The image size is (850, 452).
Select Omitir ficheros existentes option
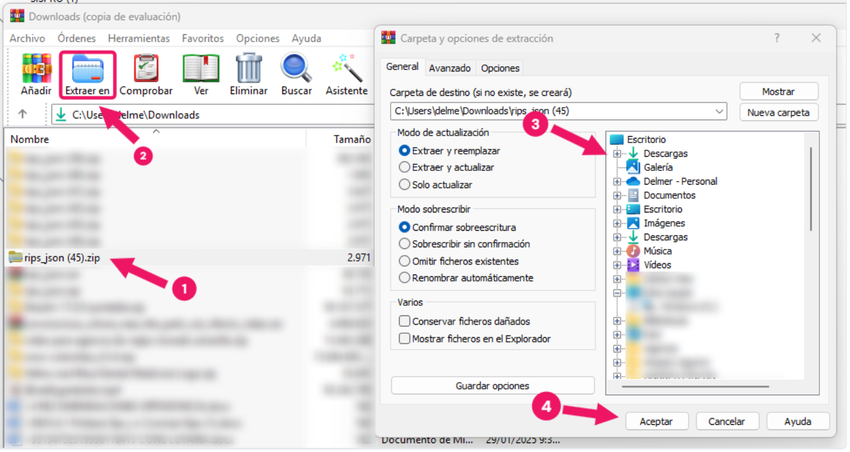pos(404,261)
